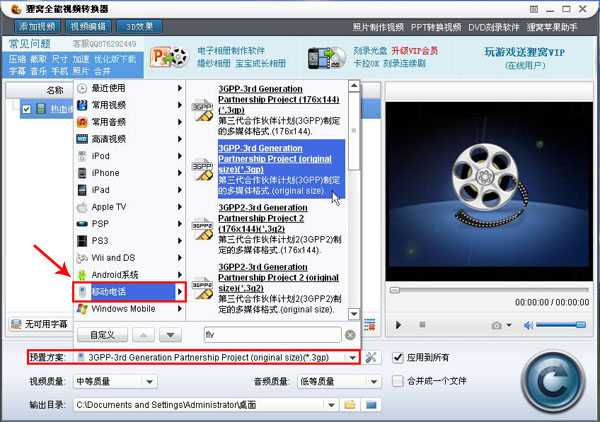
Task: Click 玩游戏送狸窝VIP banner
Action: [x=525, y=52]
